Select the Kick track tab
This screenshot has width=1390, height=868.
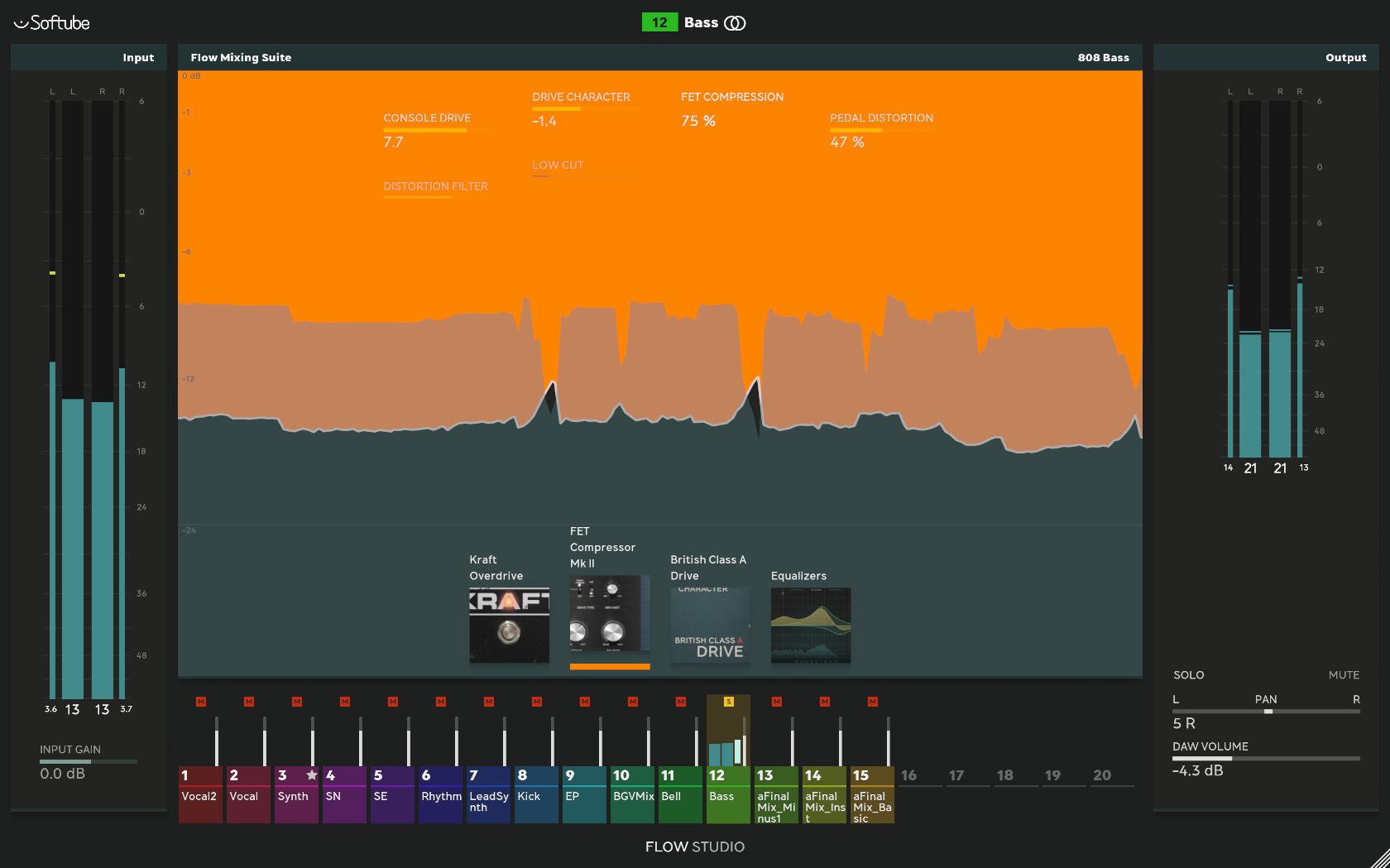coord(535,795)
